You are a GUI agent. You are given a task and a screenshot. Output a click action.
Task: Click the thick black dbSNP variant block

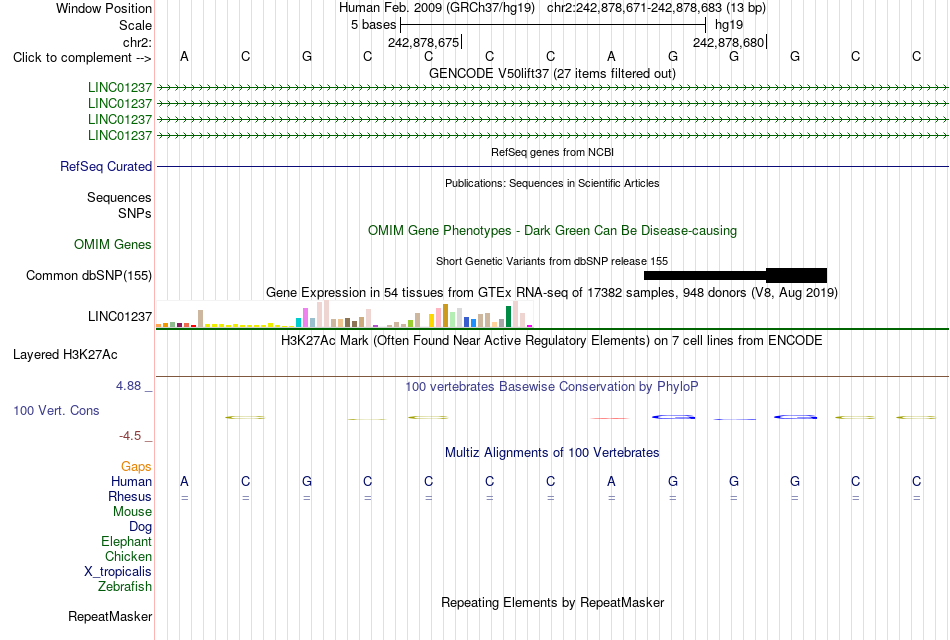[796, 275]
